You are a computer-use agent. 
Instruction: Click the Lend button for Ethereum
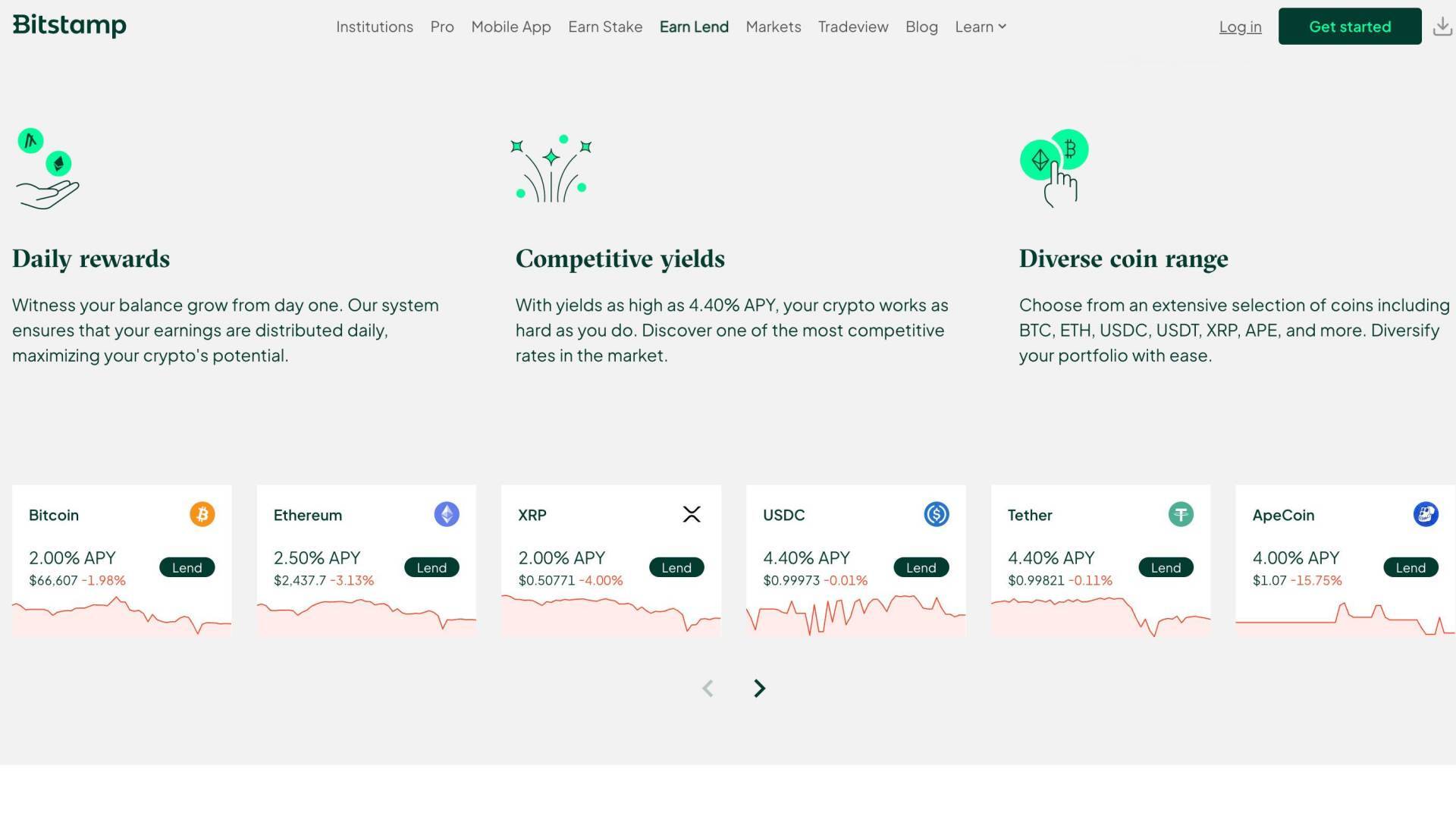(431, 567)
